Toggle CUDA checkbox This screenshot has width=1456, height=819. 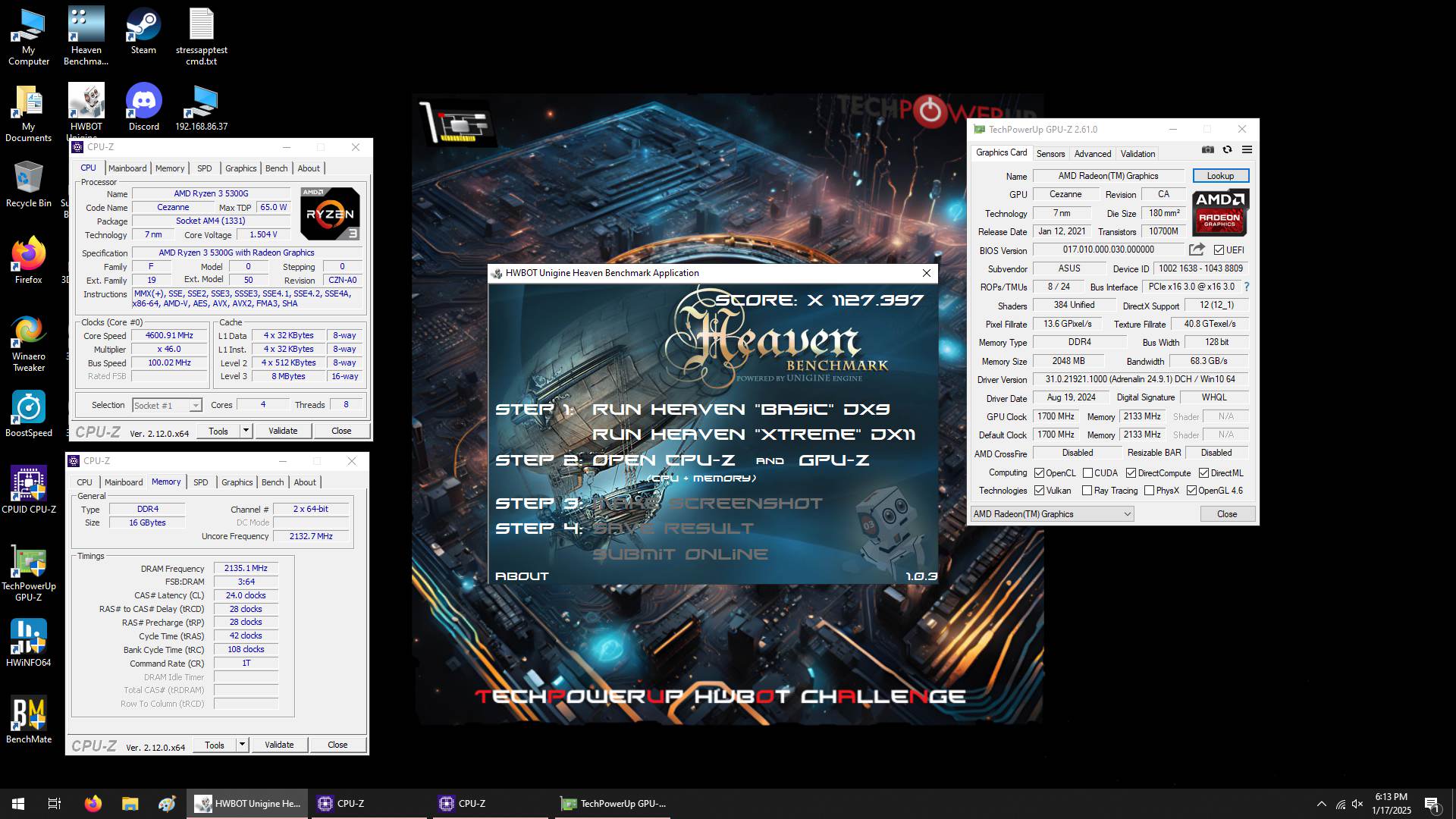[x=1087, y=473]
